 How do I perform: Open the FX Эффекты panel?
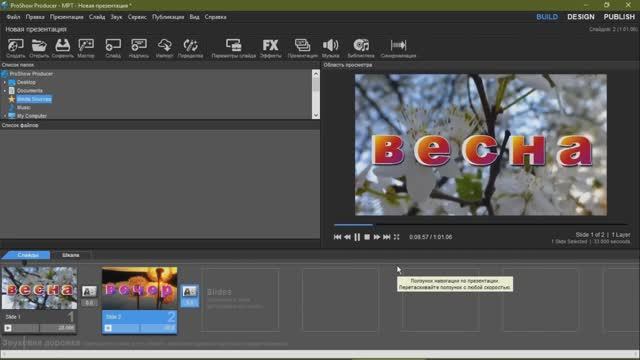(271, 48)
